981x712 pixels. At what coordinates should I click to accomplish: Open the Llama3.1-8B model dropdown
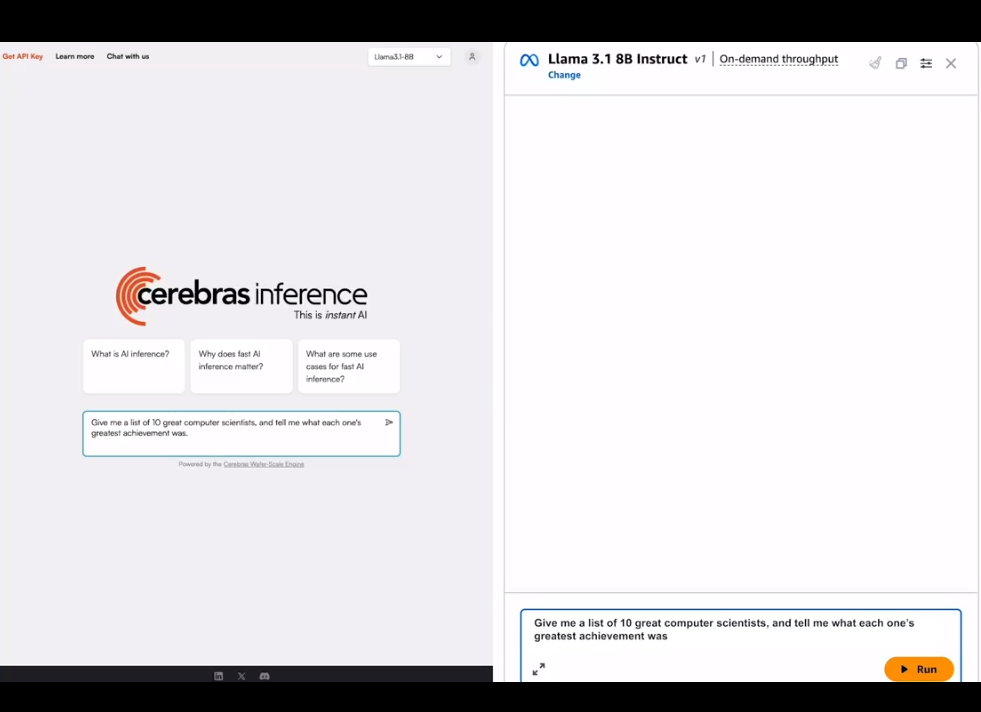[x=409, y=57]
